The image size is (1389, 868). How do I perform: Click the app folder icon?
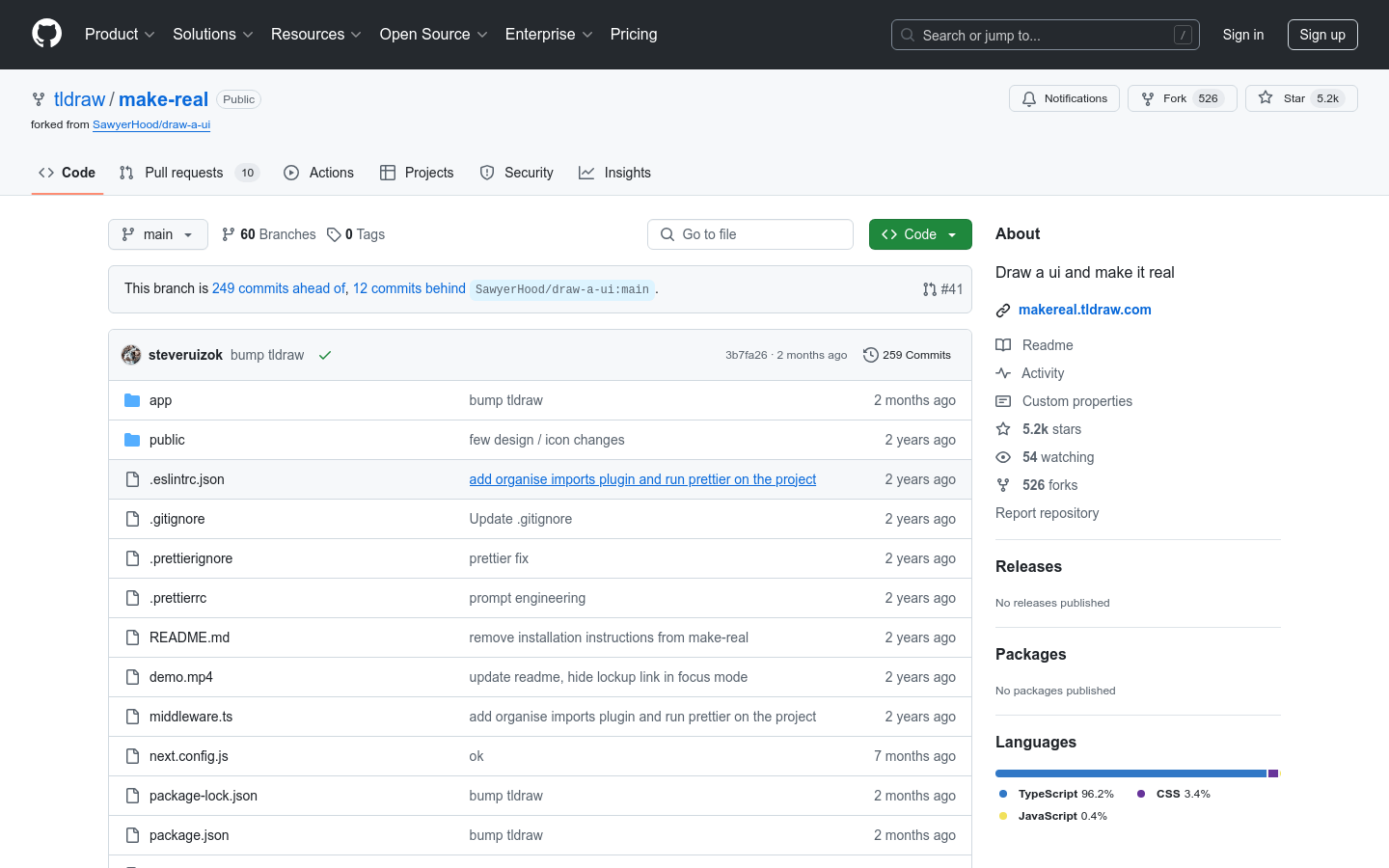(132, 400)
